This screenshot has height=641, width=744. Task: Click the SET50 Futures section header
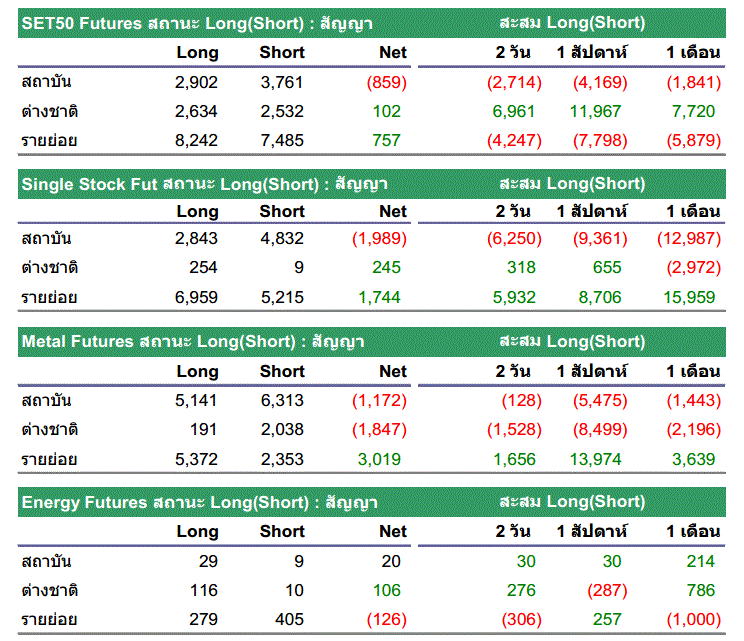pyautogui.click(x=190, y=22)
